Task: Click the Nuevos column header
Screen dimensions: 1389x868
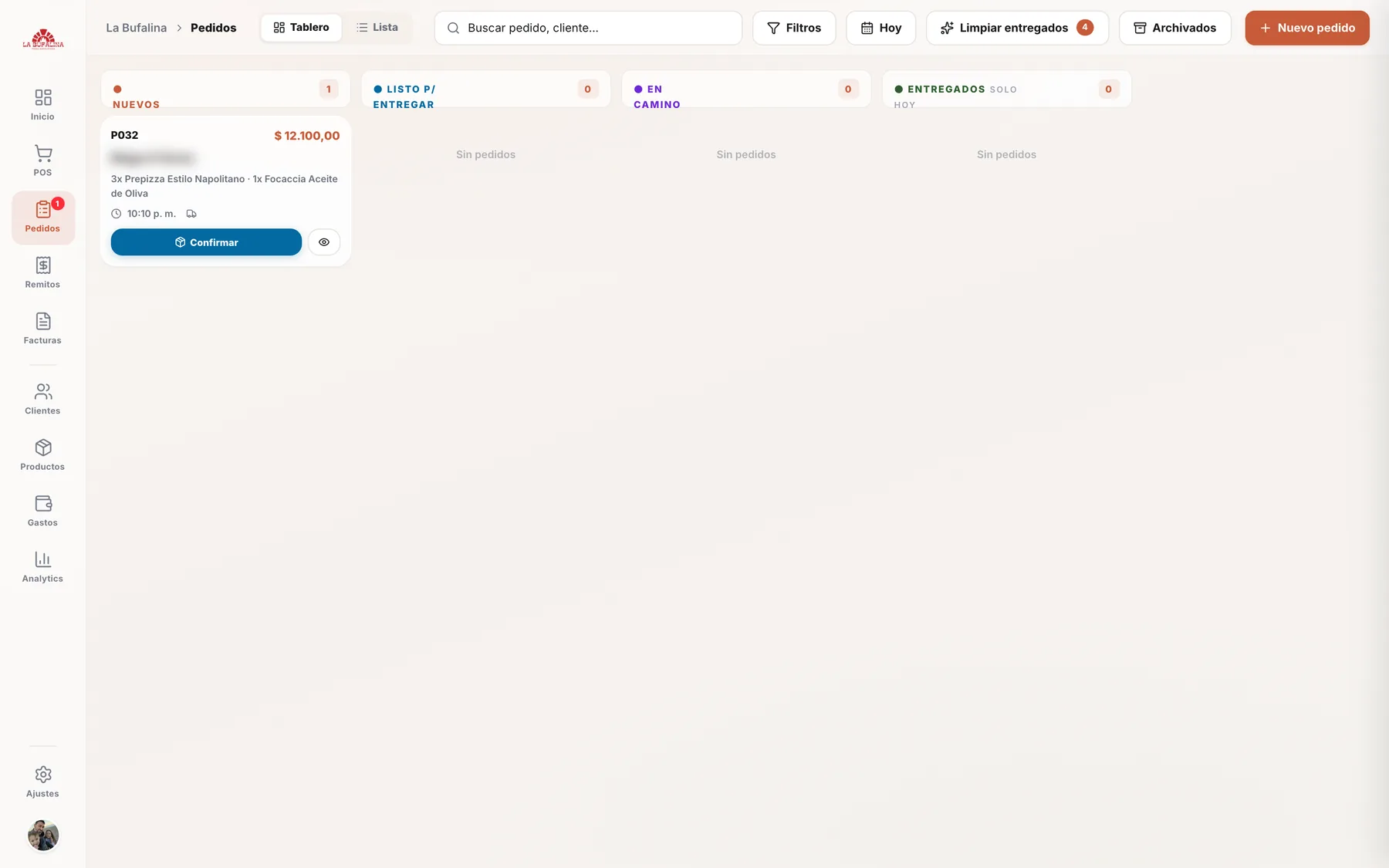Action: (225, 90)
